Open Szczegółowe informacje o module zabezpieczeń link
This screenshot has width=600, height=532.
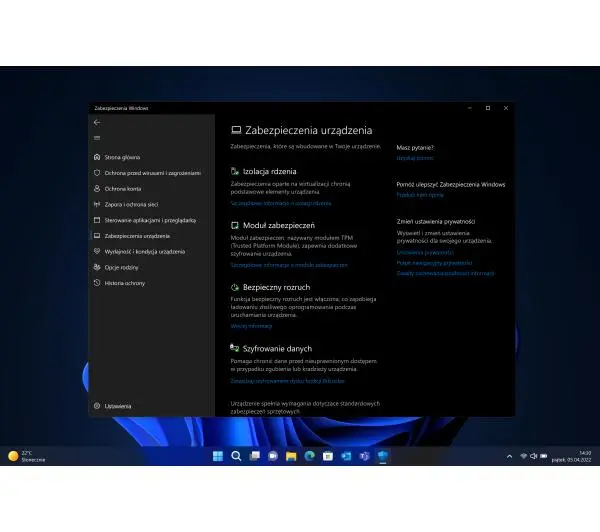[x=289, y=265]
